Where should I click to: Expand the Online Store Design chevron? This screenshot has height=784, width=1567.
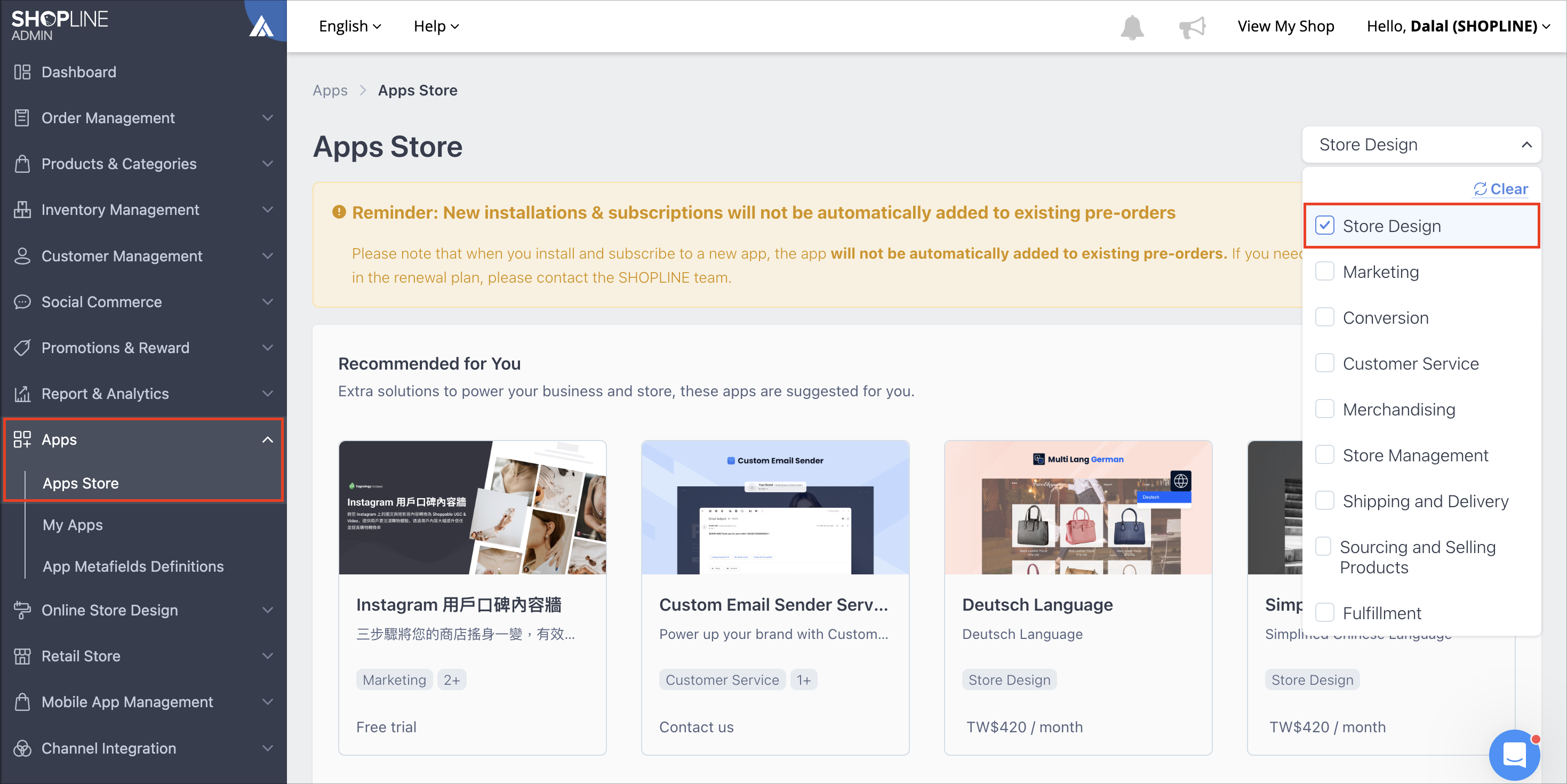pos(268,610)
